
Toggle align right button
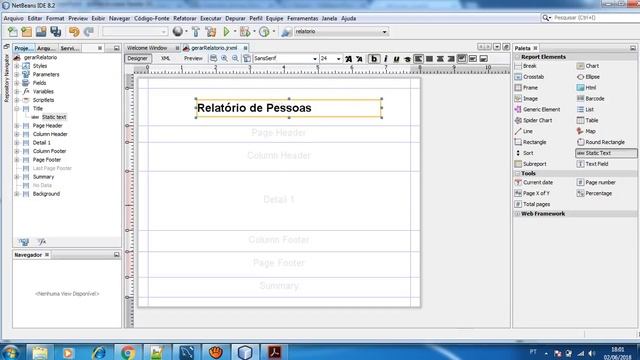click(x=451, y=59)
